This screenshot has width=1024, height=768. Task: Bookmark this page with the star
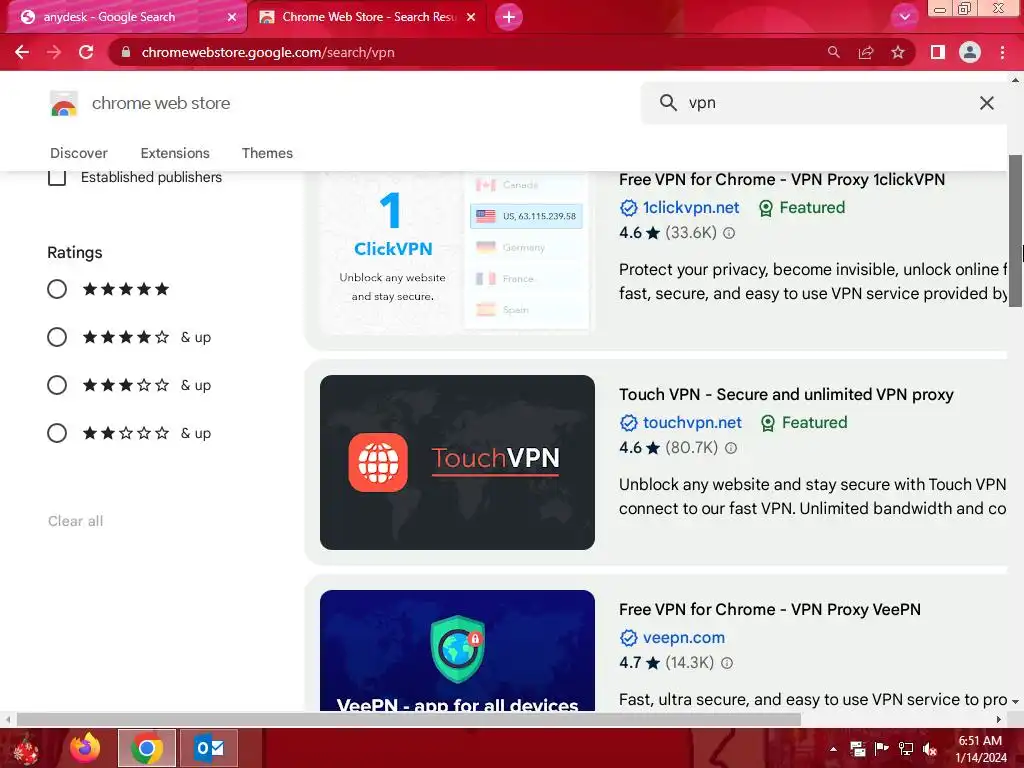898,52
